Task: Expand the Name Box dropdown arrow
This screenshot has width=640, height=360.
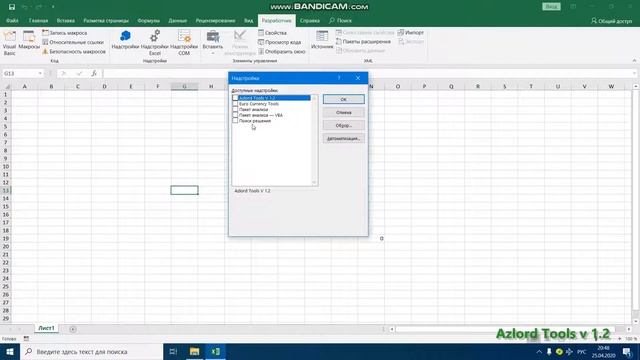Action: pyautogui.click(x=40, y=73)
